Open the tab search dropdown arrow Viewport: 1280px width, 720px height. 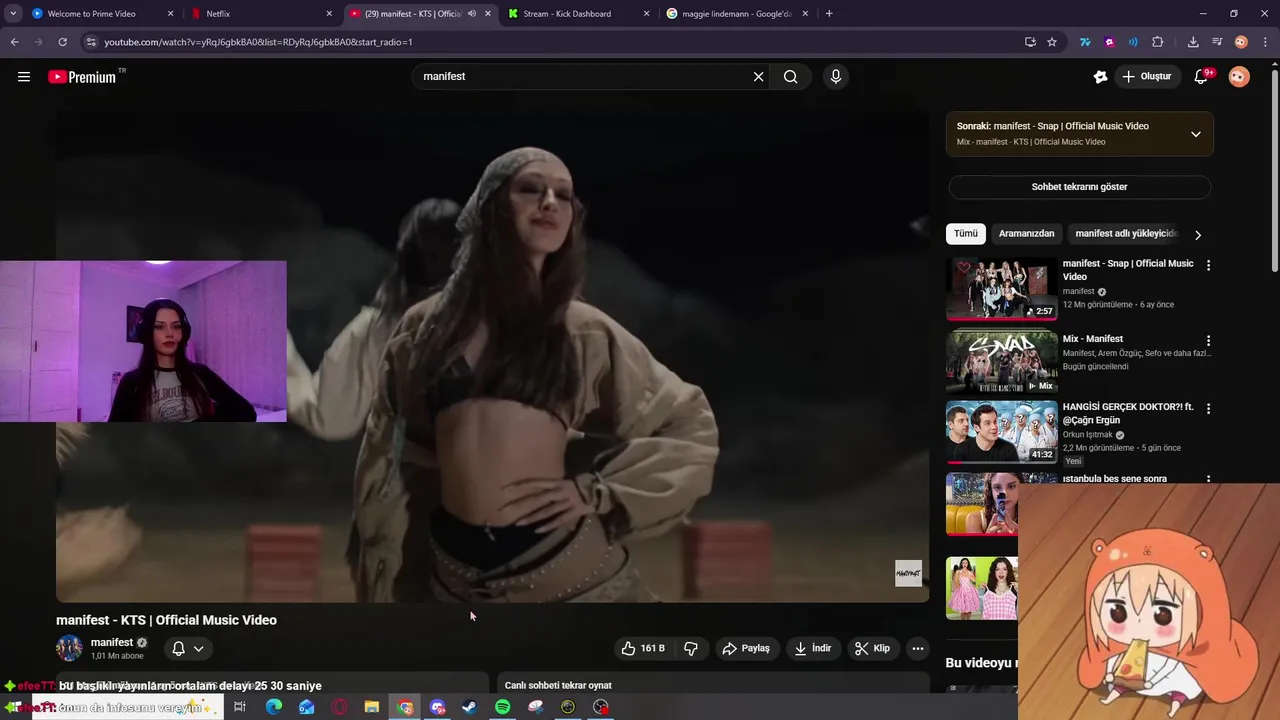13,14
